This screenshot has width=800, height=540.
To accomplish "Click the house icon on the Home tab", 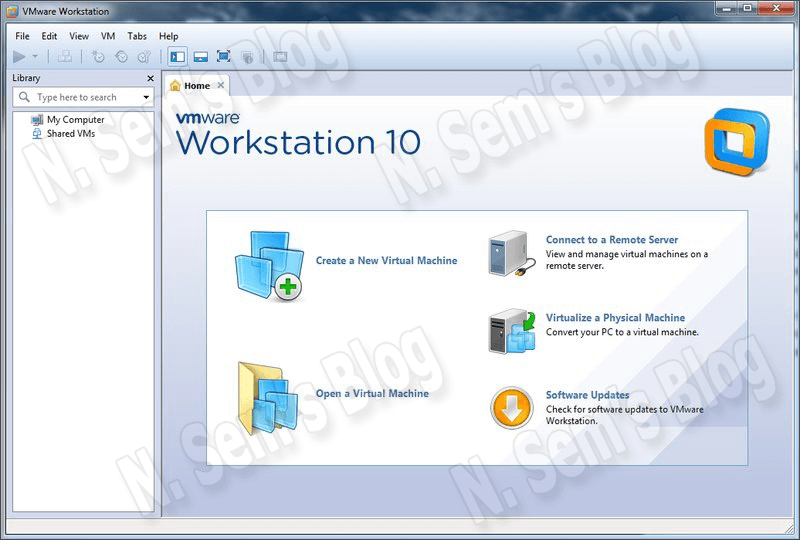I will click(175, 85).
